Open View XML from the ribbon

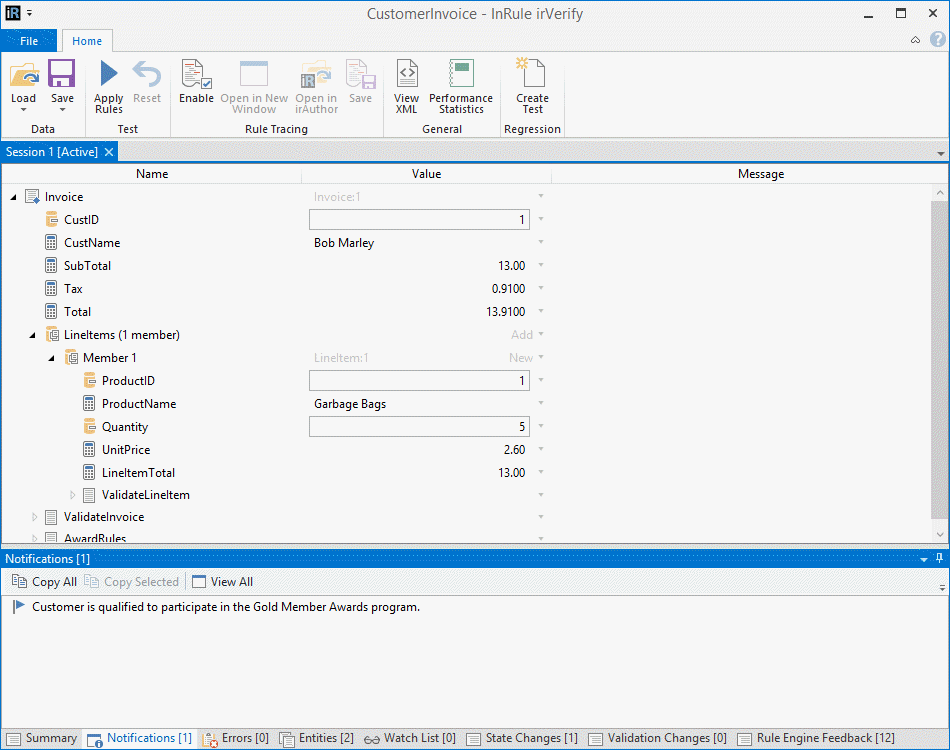click(406, 74)
